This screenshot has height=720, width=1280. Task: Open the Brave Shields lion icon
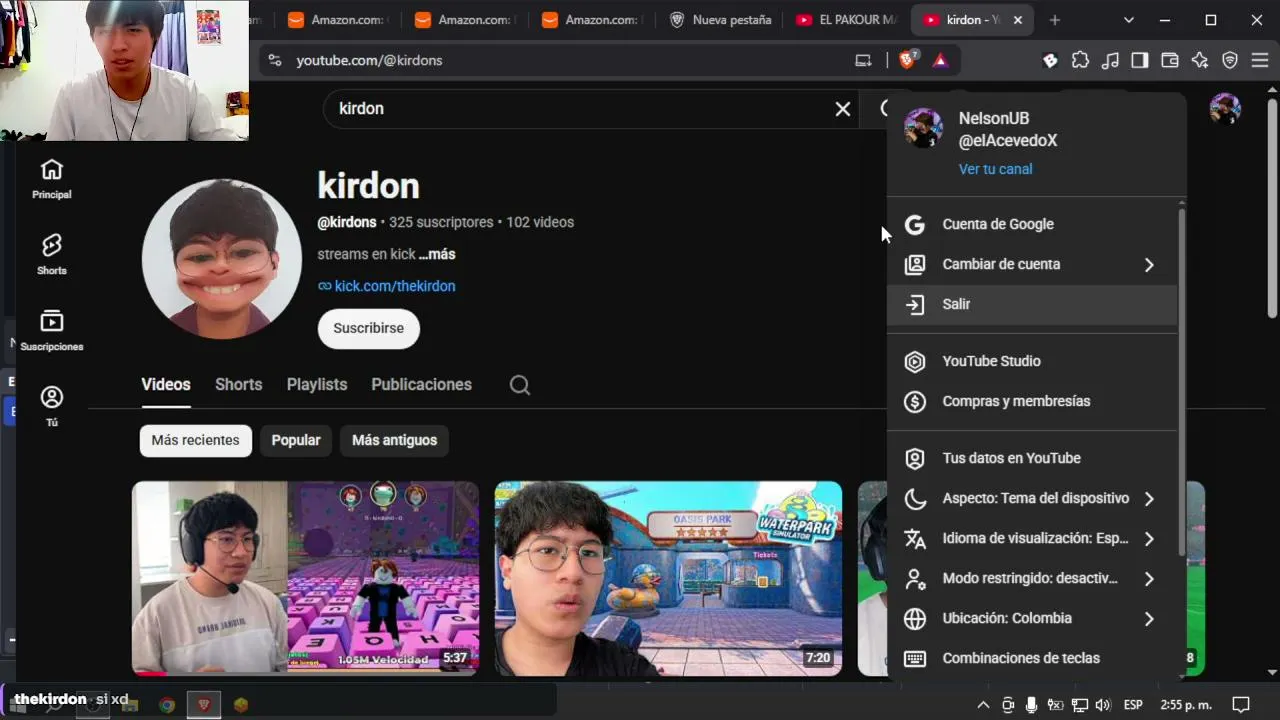907,61
